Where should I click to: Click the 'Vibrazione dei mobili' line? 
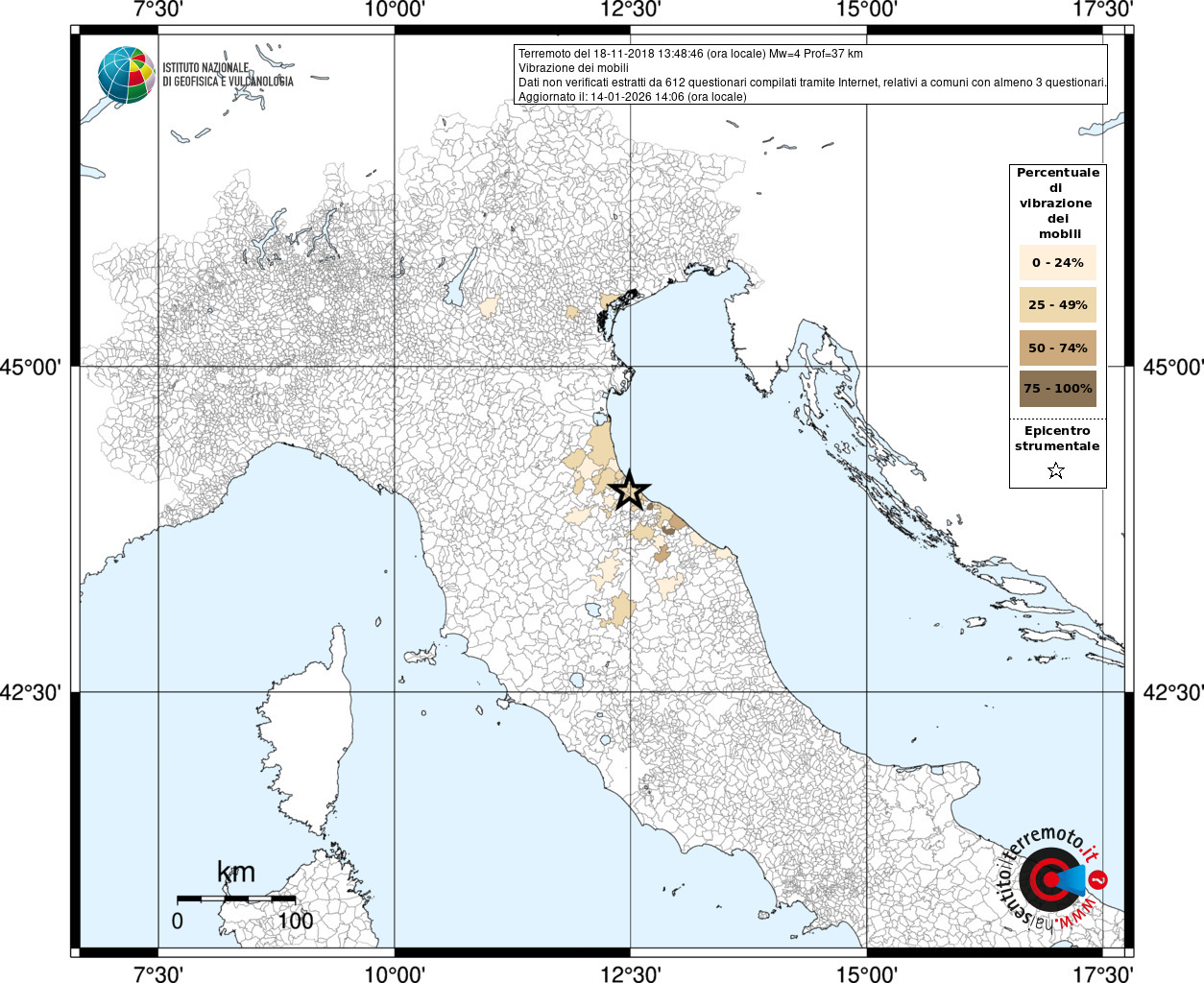pos(573,68)
